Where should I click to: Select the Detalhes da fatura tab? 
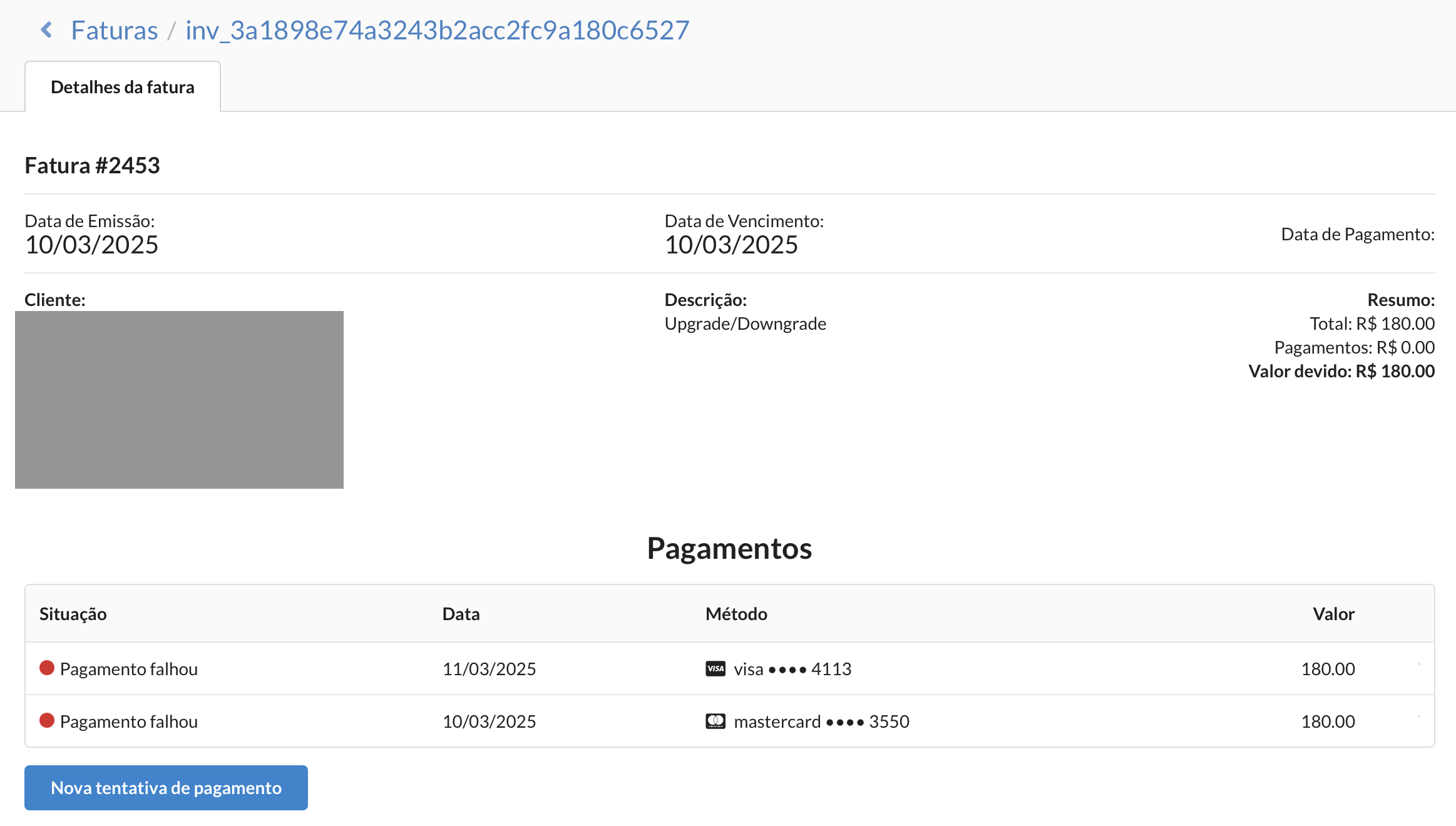(x=123, y=87)
